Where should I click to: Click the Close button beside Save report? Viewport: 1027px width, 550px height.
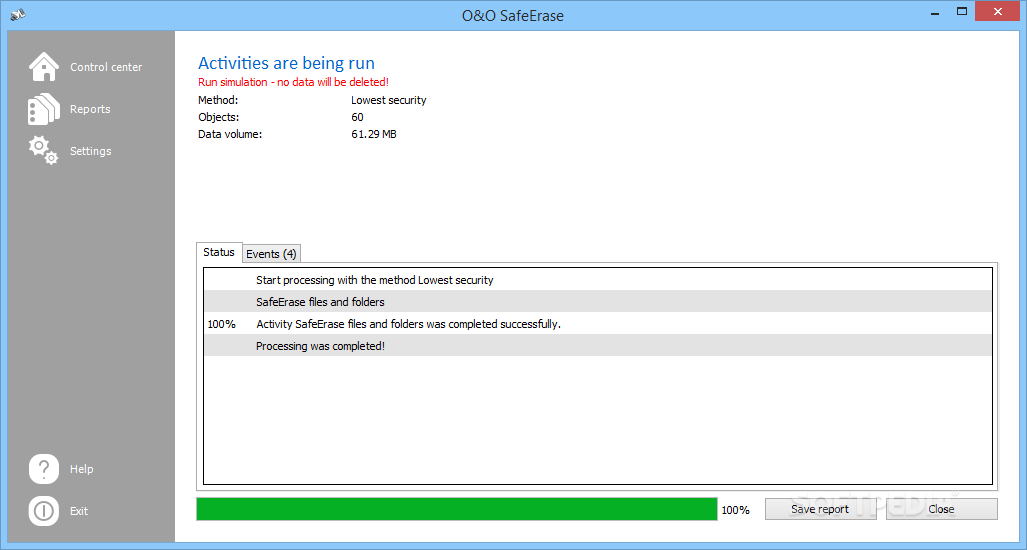pyautogui.click(x=941, y=509)
